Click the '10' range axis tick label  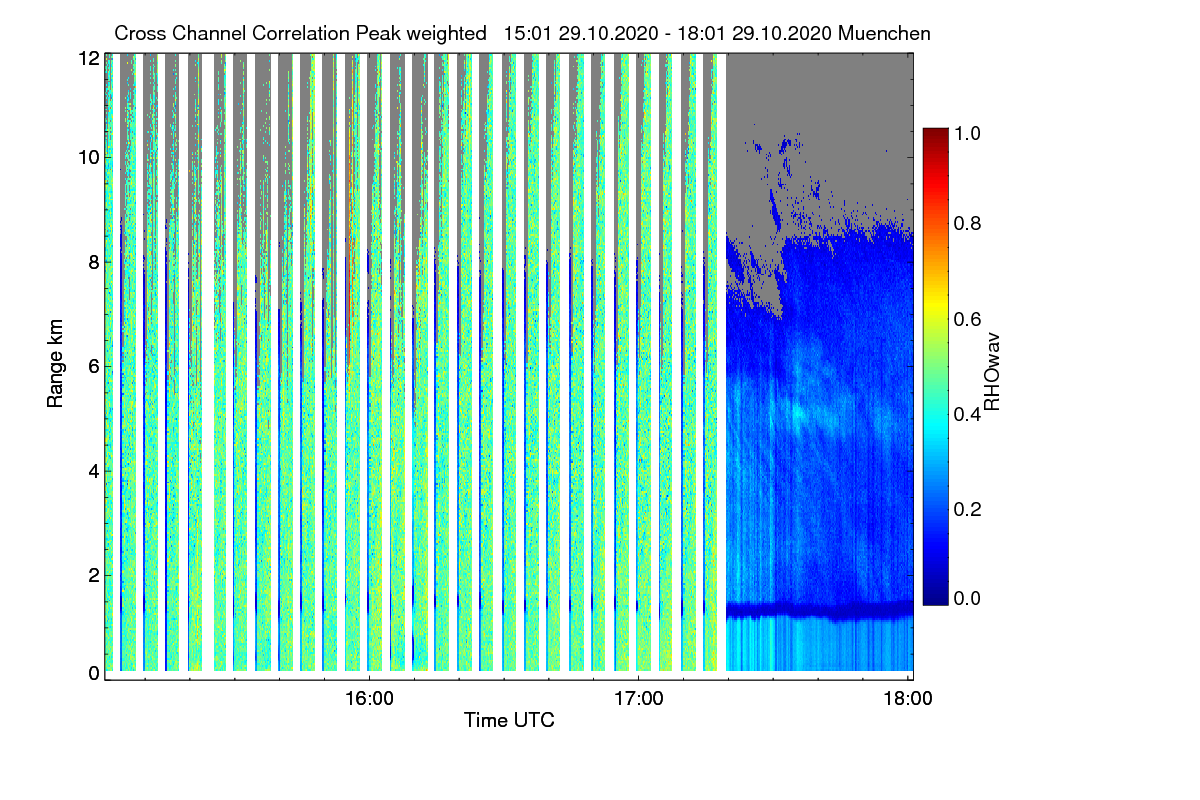pos(88,157)
